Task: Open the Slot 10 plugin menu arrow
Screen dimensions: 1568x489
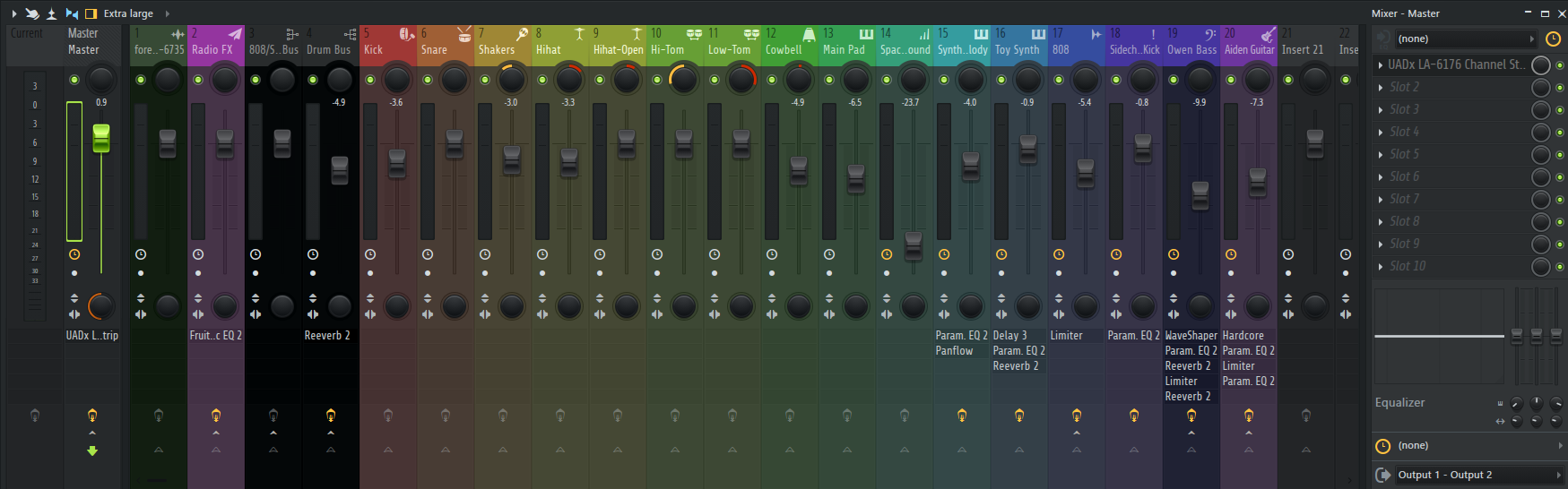Action: (1381, 266)
